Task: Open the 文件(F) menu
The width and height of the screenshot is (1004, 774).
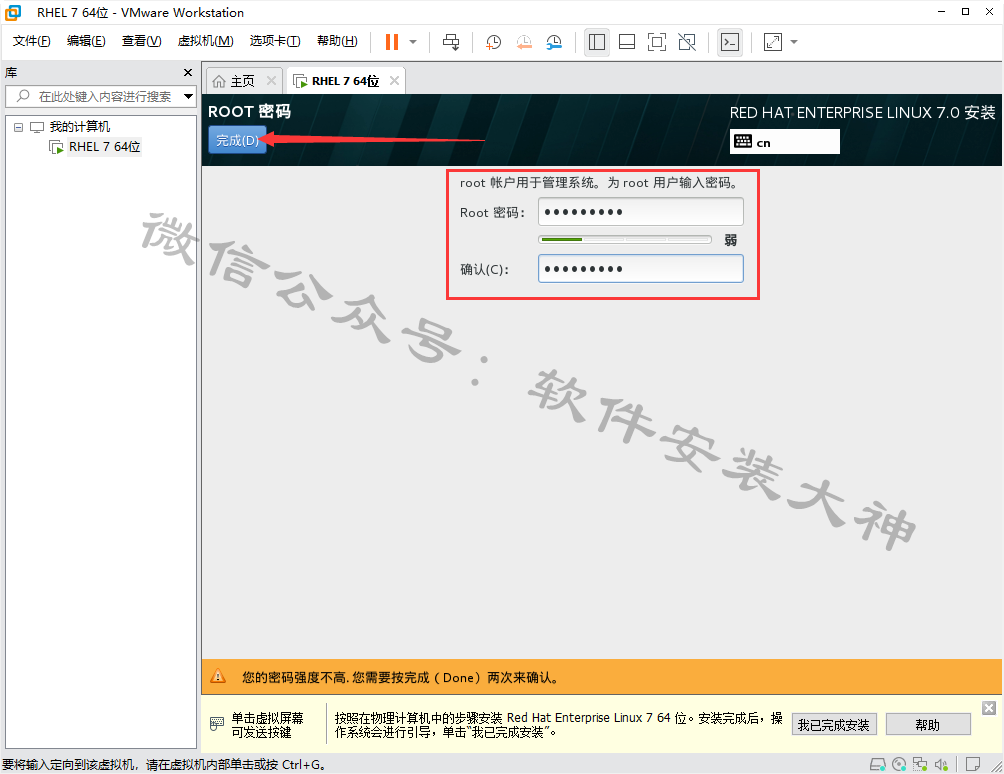Action: (31, 41)
